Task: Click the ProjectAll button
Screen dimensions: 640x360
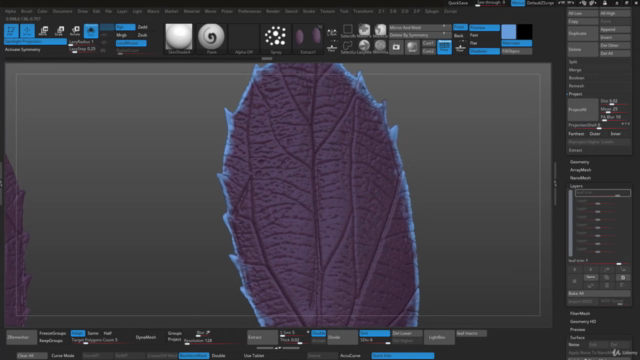Action: point(582,109)
